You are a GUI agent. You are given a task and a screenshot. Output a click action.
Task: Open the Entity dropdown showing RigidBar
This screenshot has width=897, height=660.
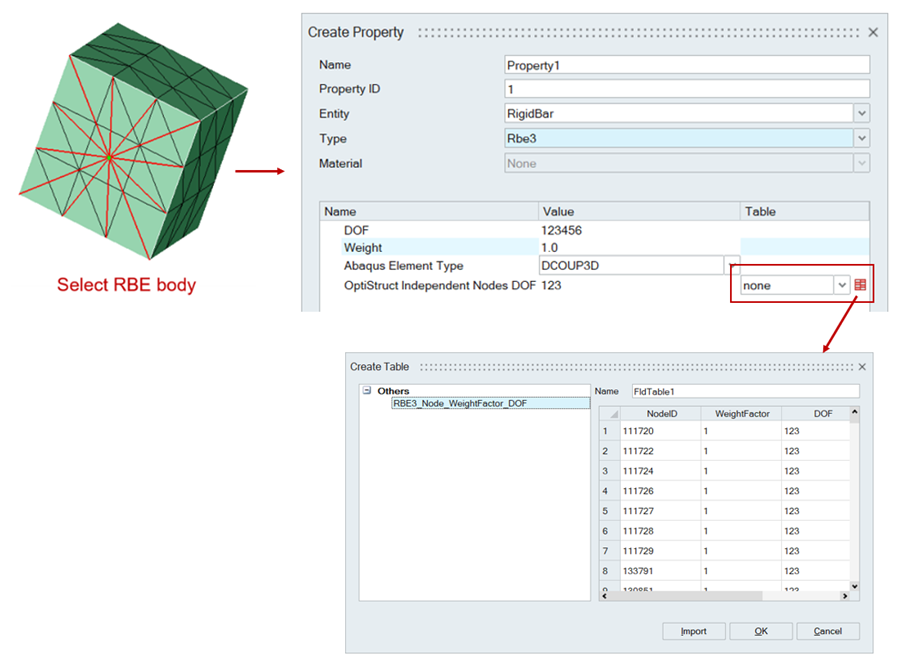861,114
